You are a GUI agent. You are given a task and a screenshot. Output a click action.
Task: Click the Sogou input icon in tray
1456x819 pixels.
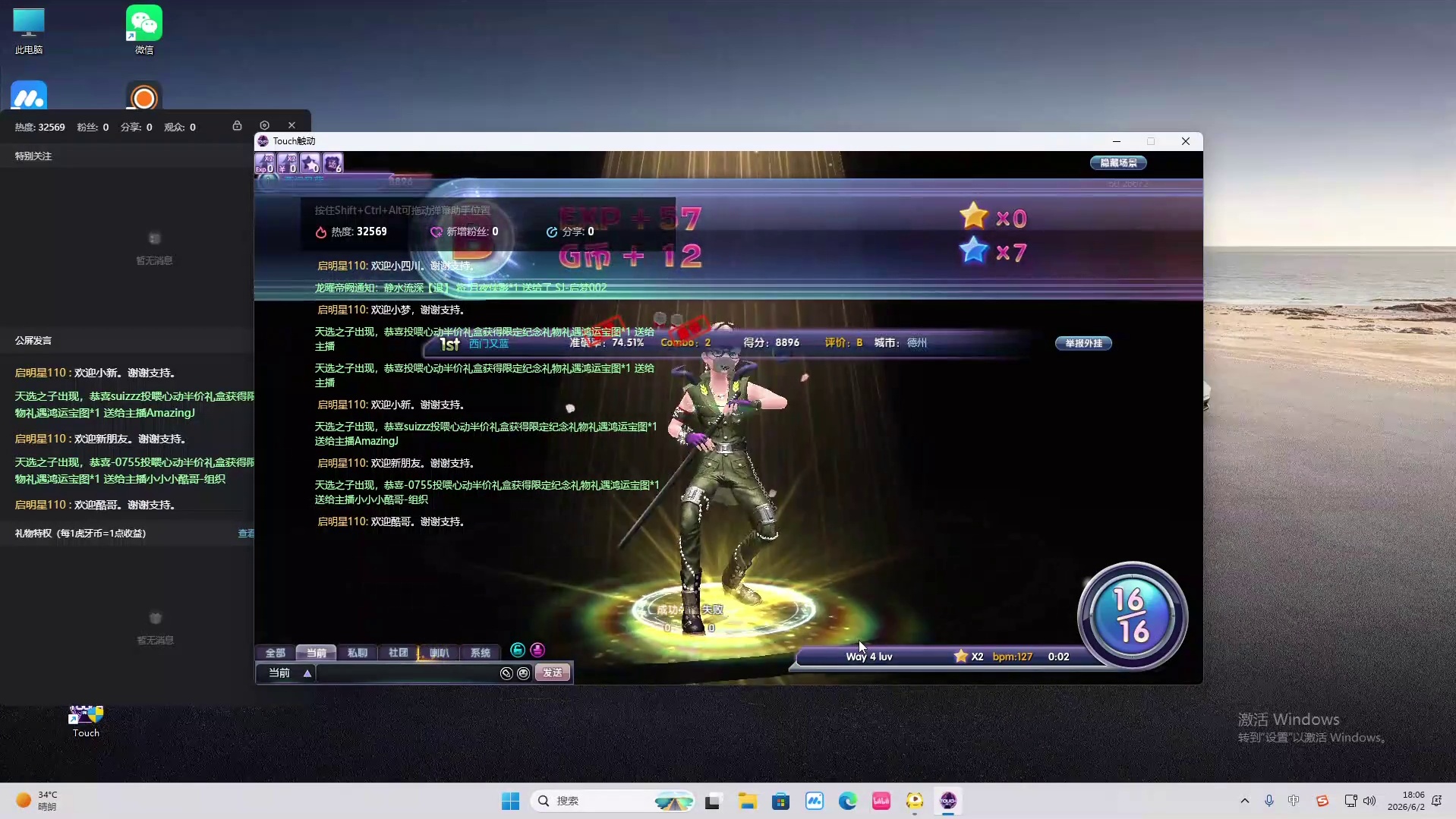tap(1322, 801)
